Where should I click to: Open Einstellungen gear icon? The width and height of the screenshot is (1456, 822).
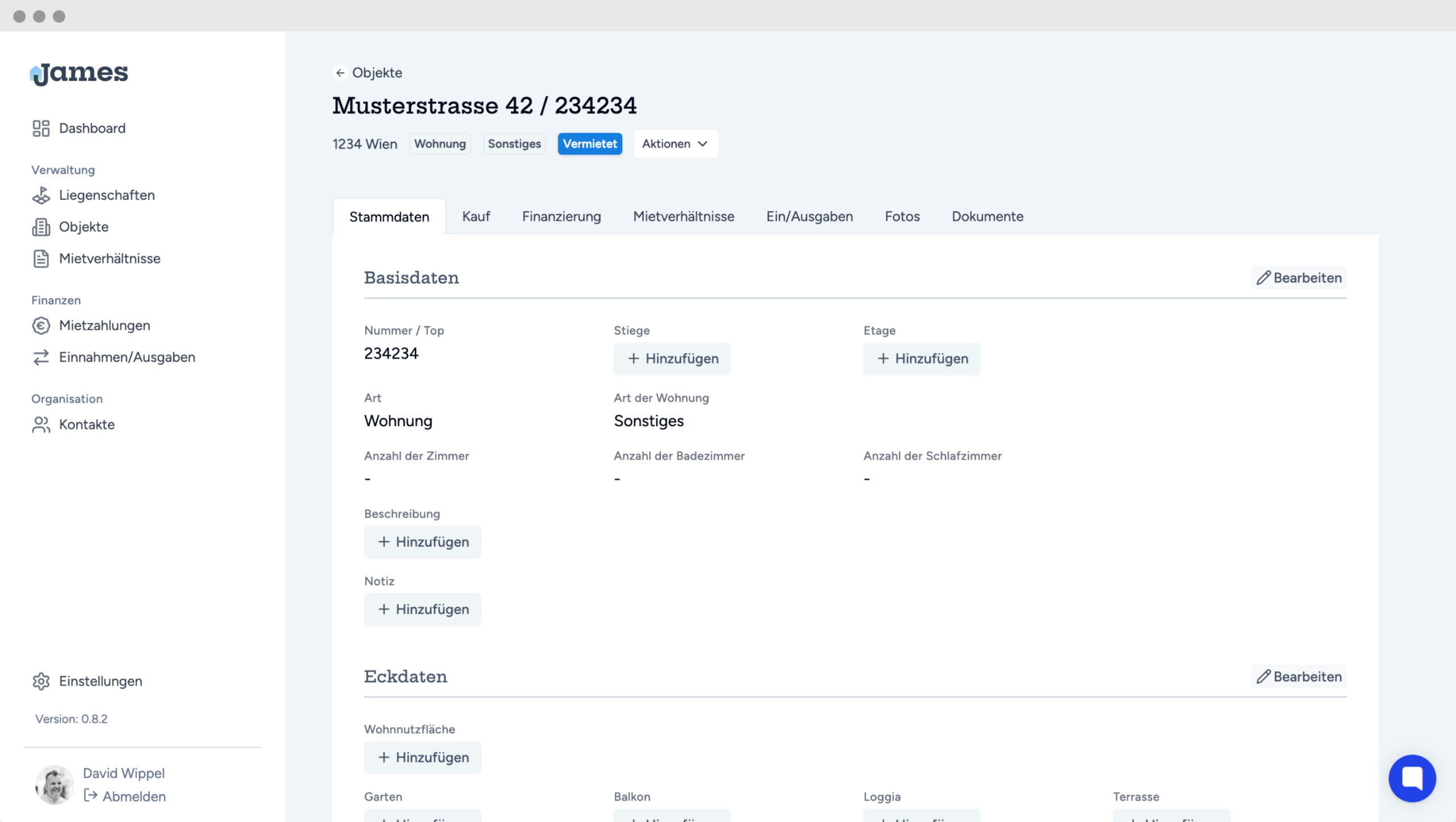pyautogui.click(x=41, y=681)
